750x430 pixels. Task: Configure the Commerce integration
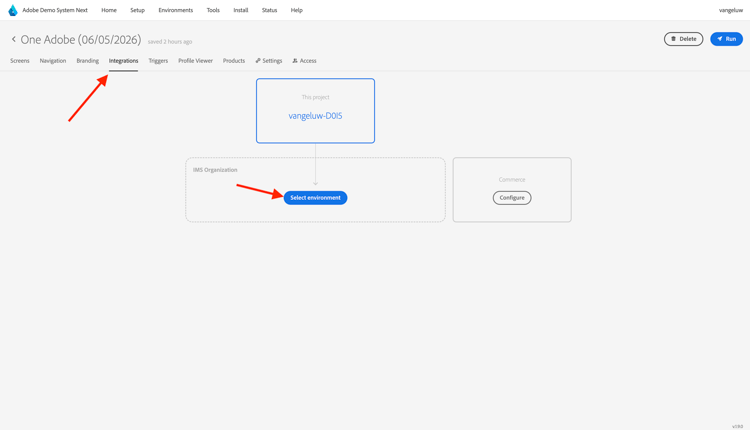click(512, 198)
